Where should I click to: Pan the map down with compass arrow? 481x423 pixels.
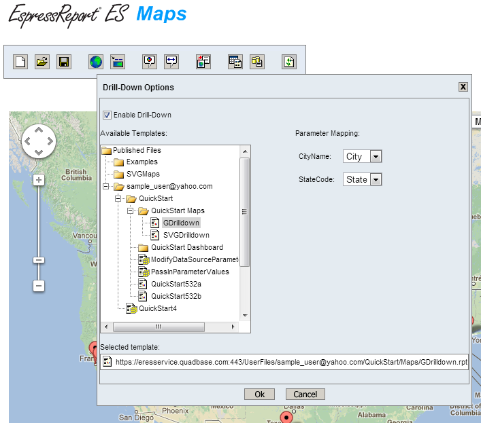click(x=39, y=152)
